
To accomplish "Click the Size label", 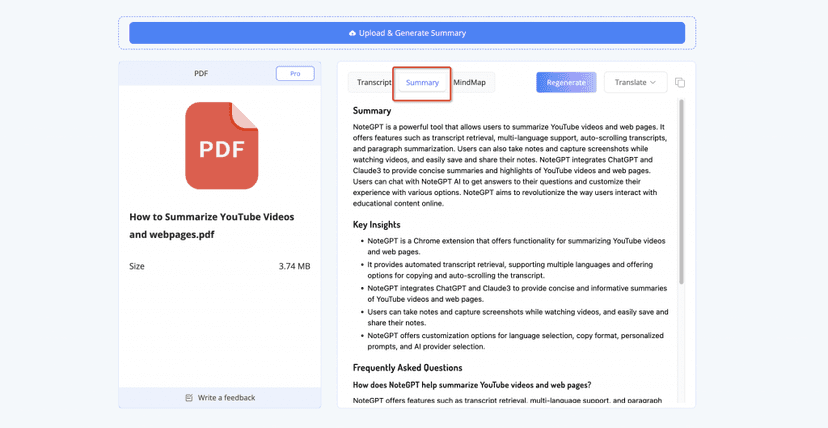I will 137,266.
